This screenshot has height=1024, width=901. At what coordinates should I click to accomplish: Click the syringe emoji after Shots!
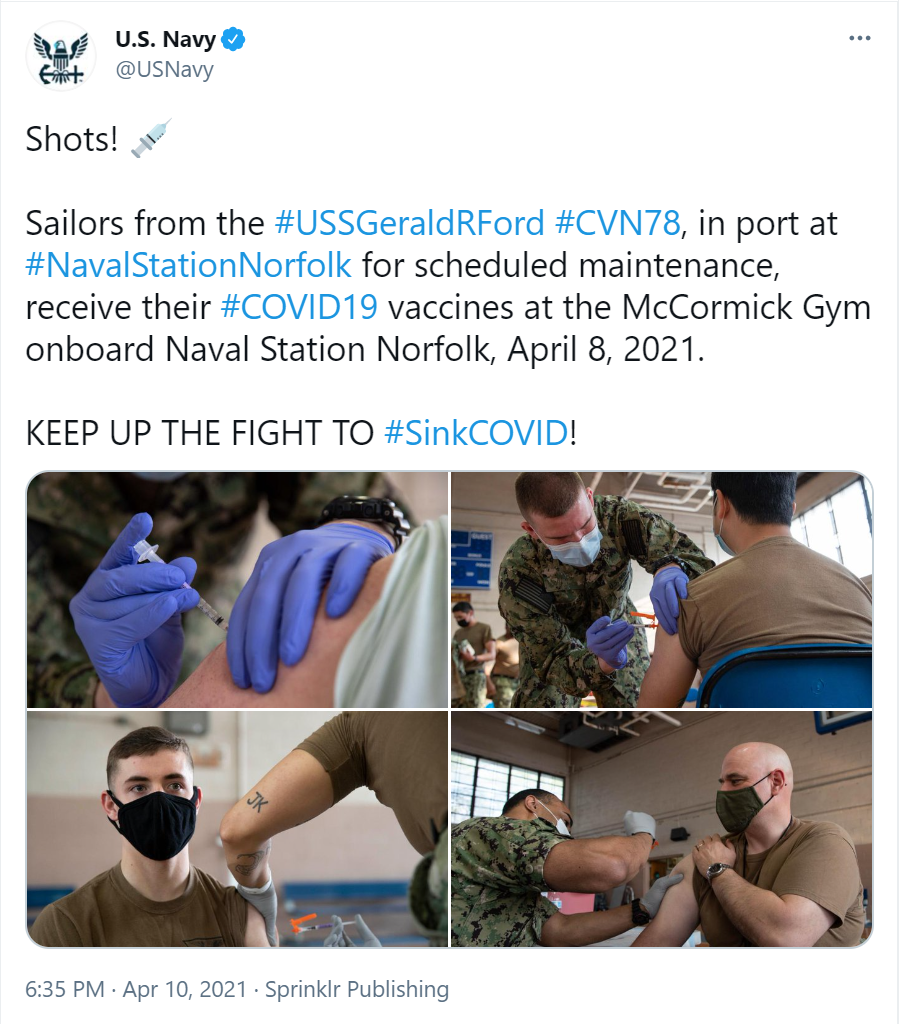(151, 138)
